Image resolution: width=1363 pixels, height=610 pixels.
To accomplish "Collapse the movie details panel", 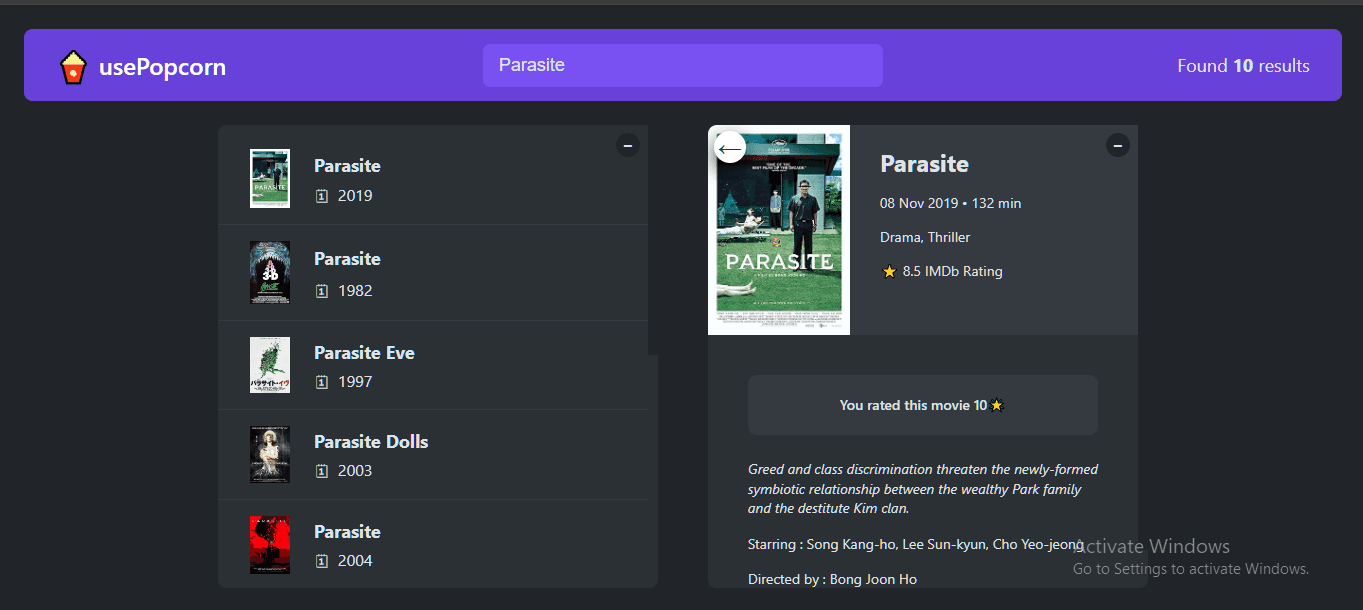I will click(x=1117, y=145).
